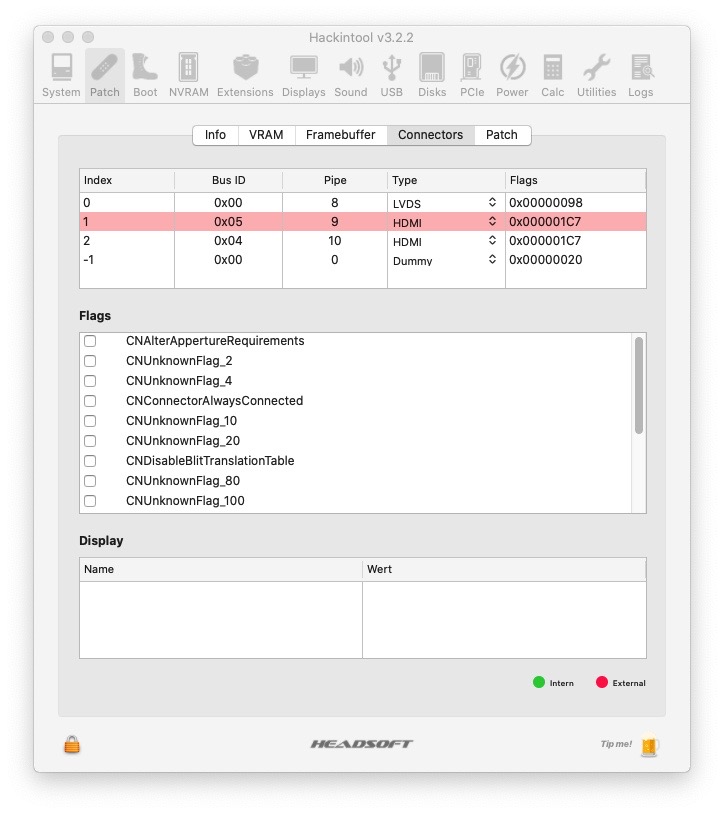Viewport: 724px width, 814px height.
Task: Toggle the CNUnknownFlag_100 checkbox
Action: coord(90,500)
